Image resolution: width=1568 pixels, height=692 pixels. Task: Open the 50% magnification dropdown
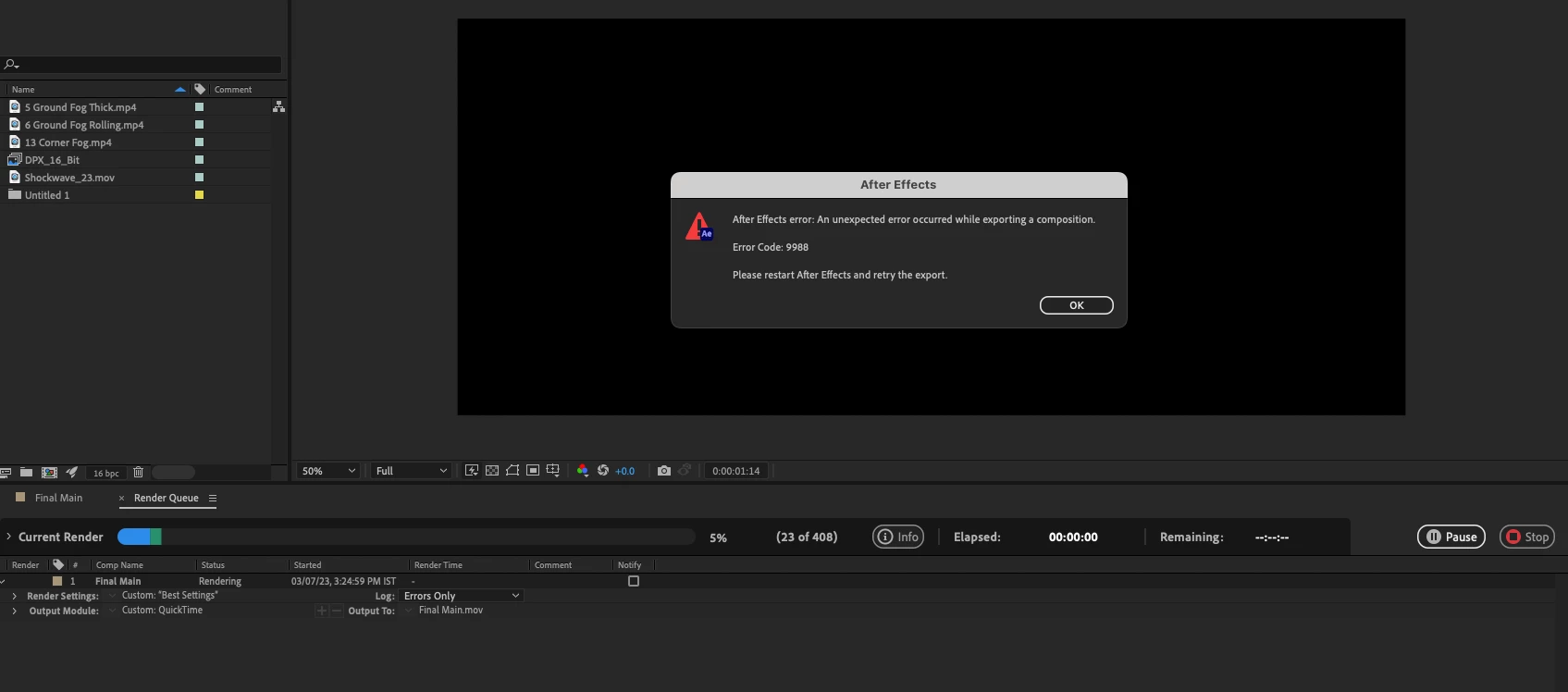tap(328, 471)
